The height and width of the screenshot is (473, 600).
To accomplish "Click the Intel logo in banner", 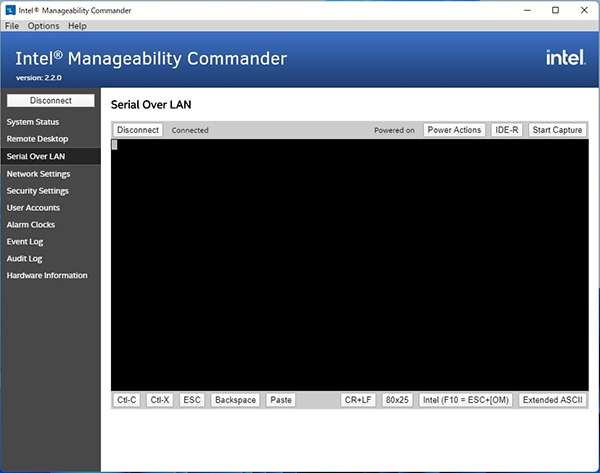I will [566, 57].
